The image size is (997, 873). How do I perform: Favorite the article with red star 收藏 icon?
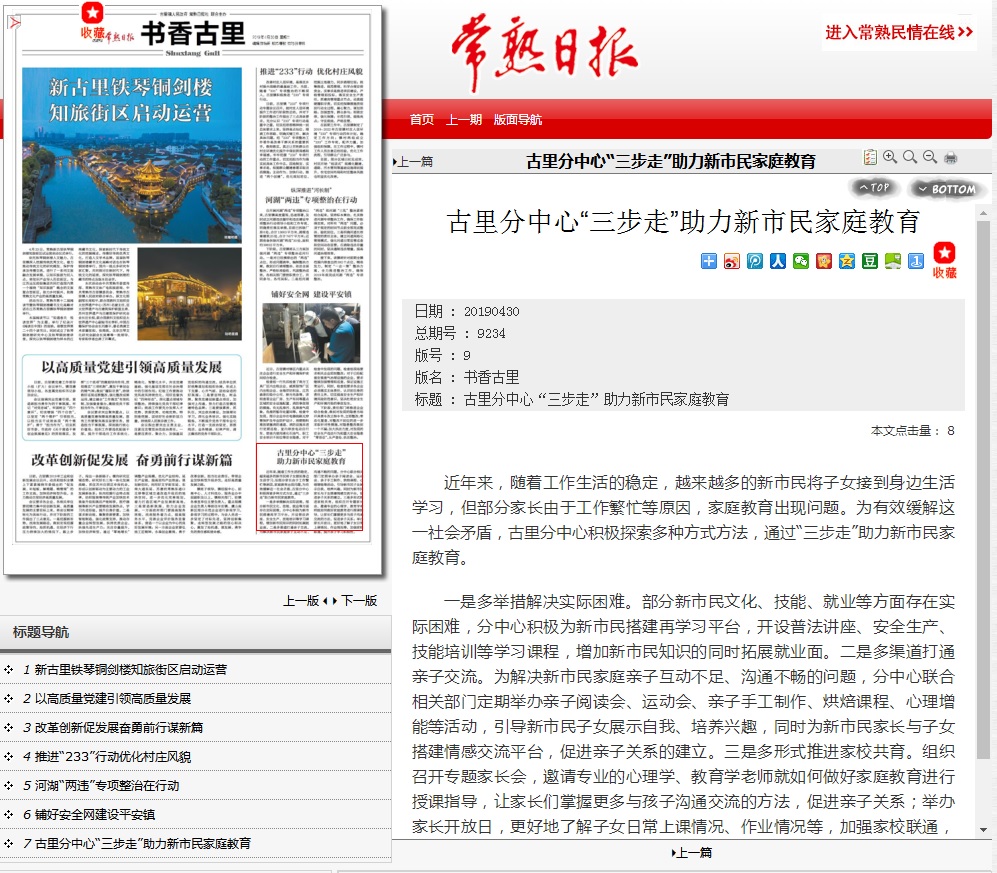click(x=945, y=260)
